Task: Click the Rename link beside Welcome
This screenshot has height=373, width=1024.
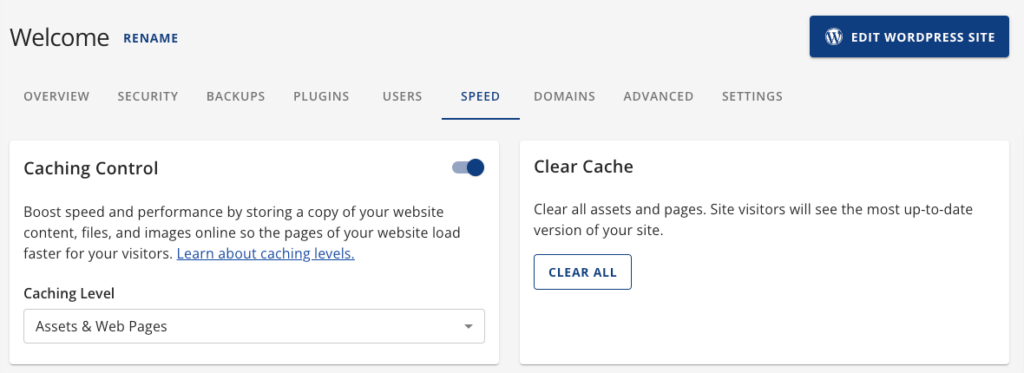Action: 151,39
